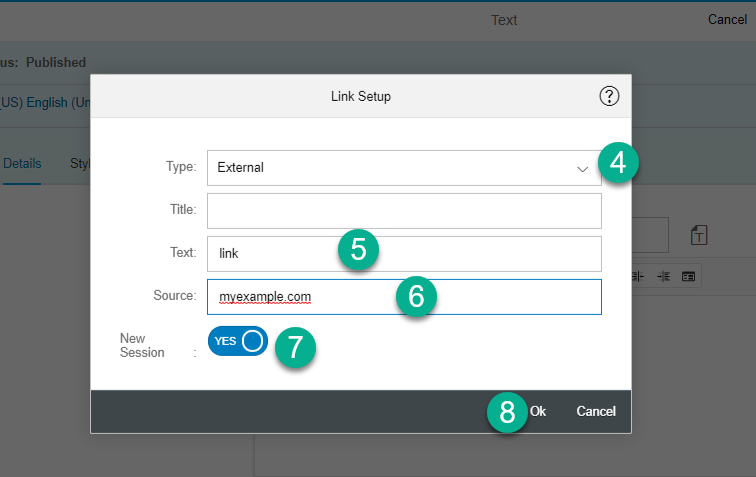Image resolution: width=756 pixels, height=477 pixels.
Task: Confirm the dialog with Ok
Action: [538, 411]
